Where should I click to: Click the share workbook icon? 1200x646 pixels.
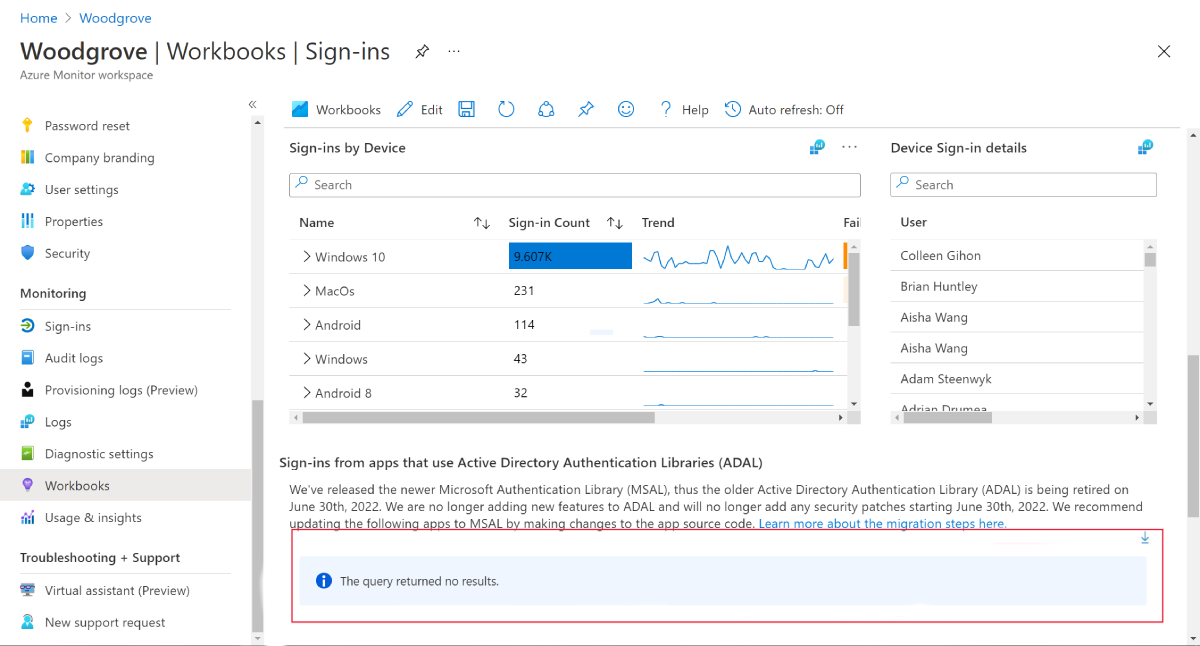click(546, 109)
